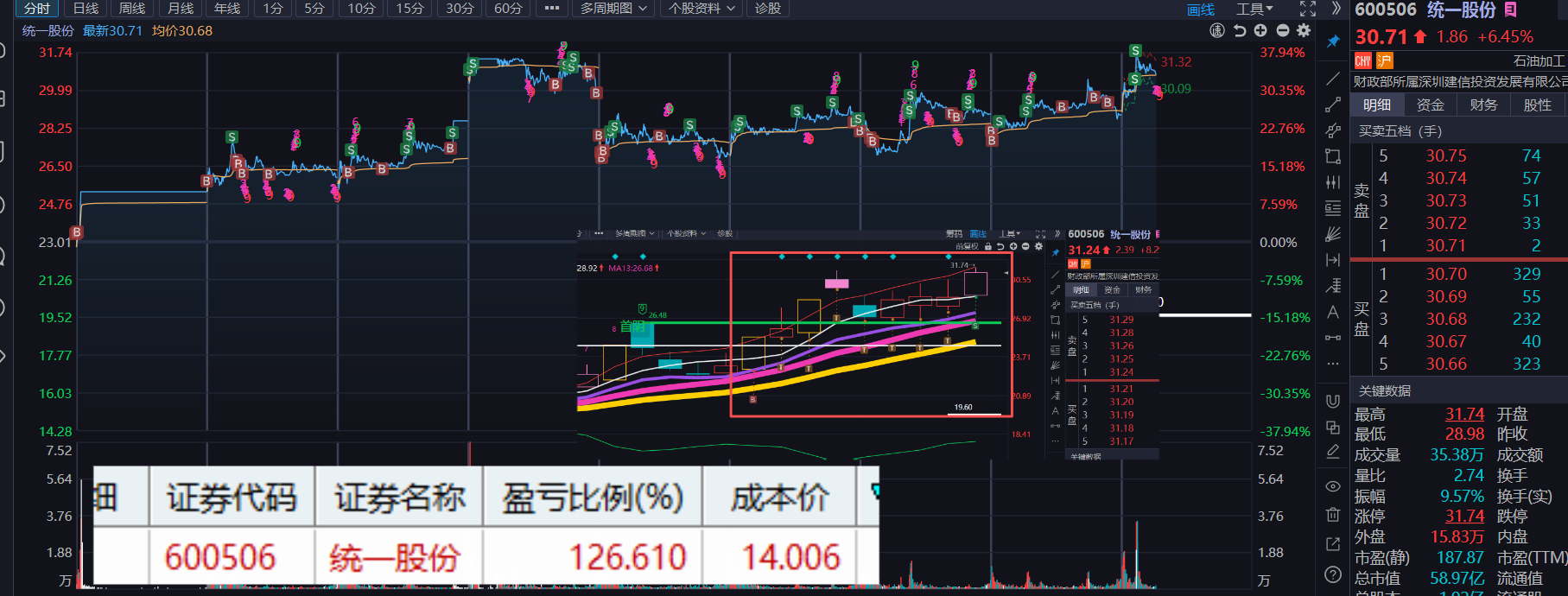Open more drawing tools (three dots)
Viewport: 1568px width, 596px height.
1333,364
